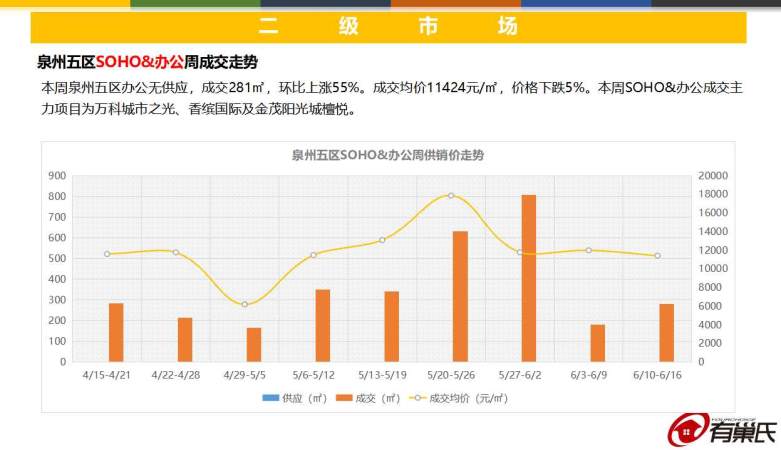Screen dimensions: 781x450
Task: Click the x-axis label 4/22-4/28
Action: (x=176, y=375)
